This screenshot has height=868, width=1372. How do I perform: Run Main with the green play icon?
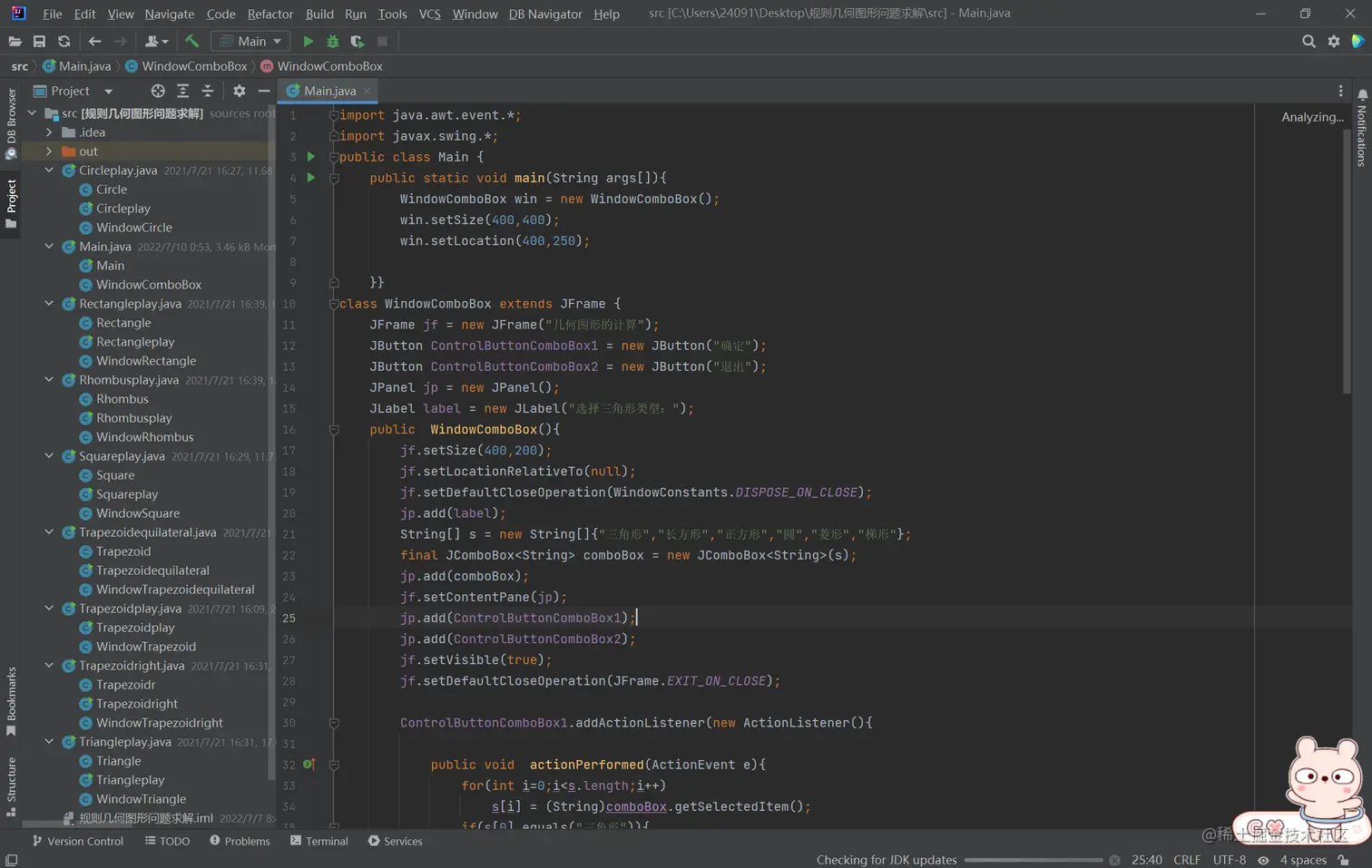pos(308,41)
